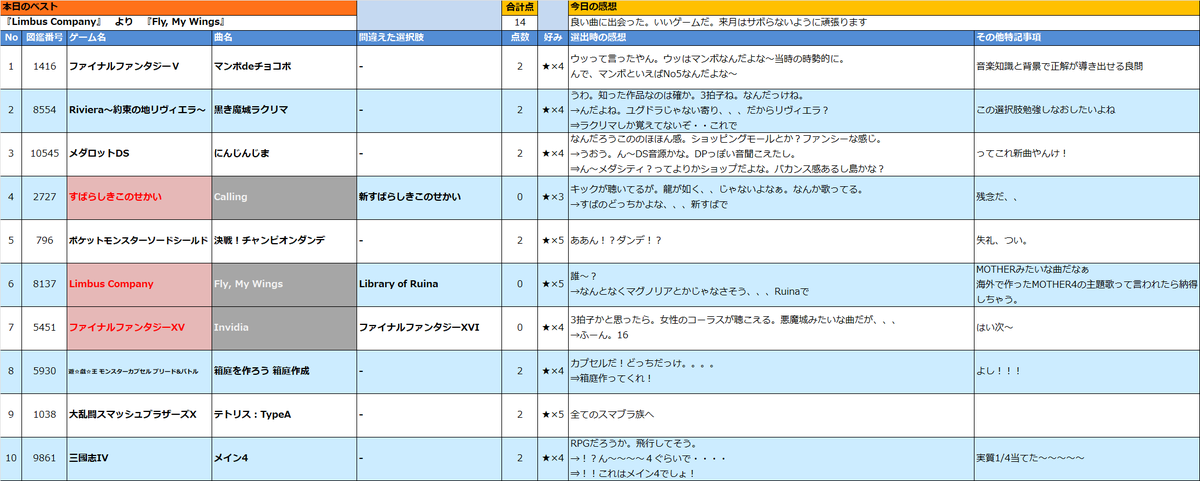Select the gray Invidia song cell
The width and height of the screenshot is (1200, 481).
click(x=284, y=327)
